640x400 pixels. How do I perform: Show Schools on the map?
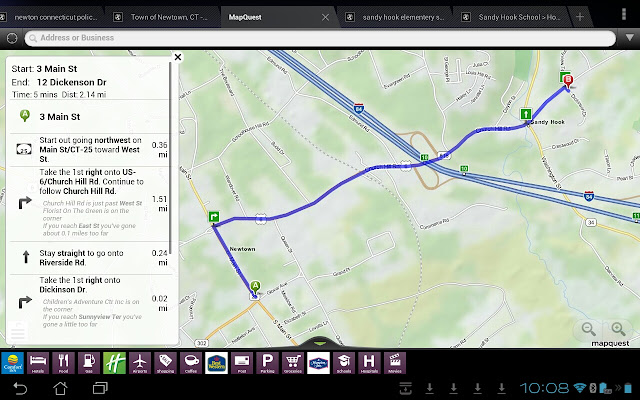point(344,363)
